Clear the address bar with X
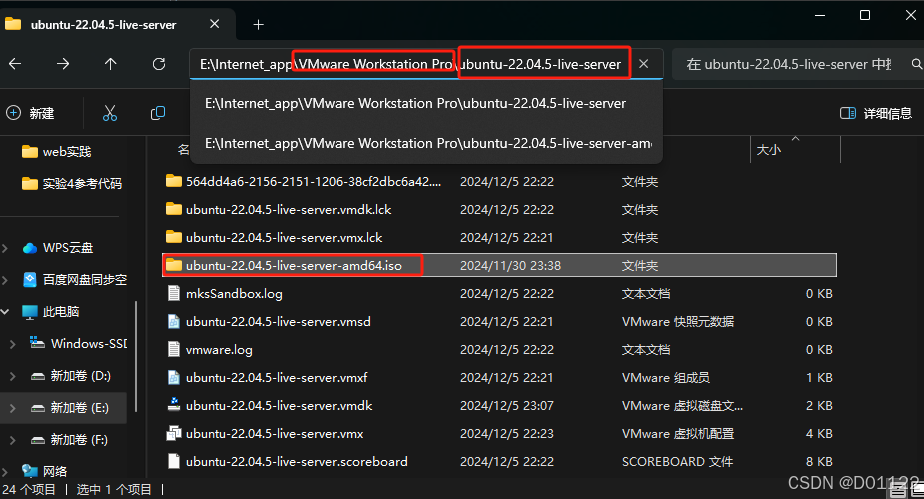The height and width of the screenshot is (499, 924). pos(644,64)
